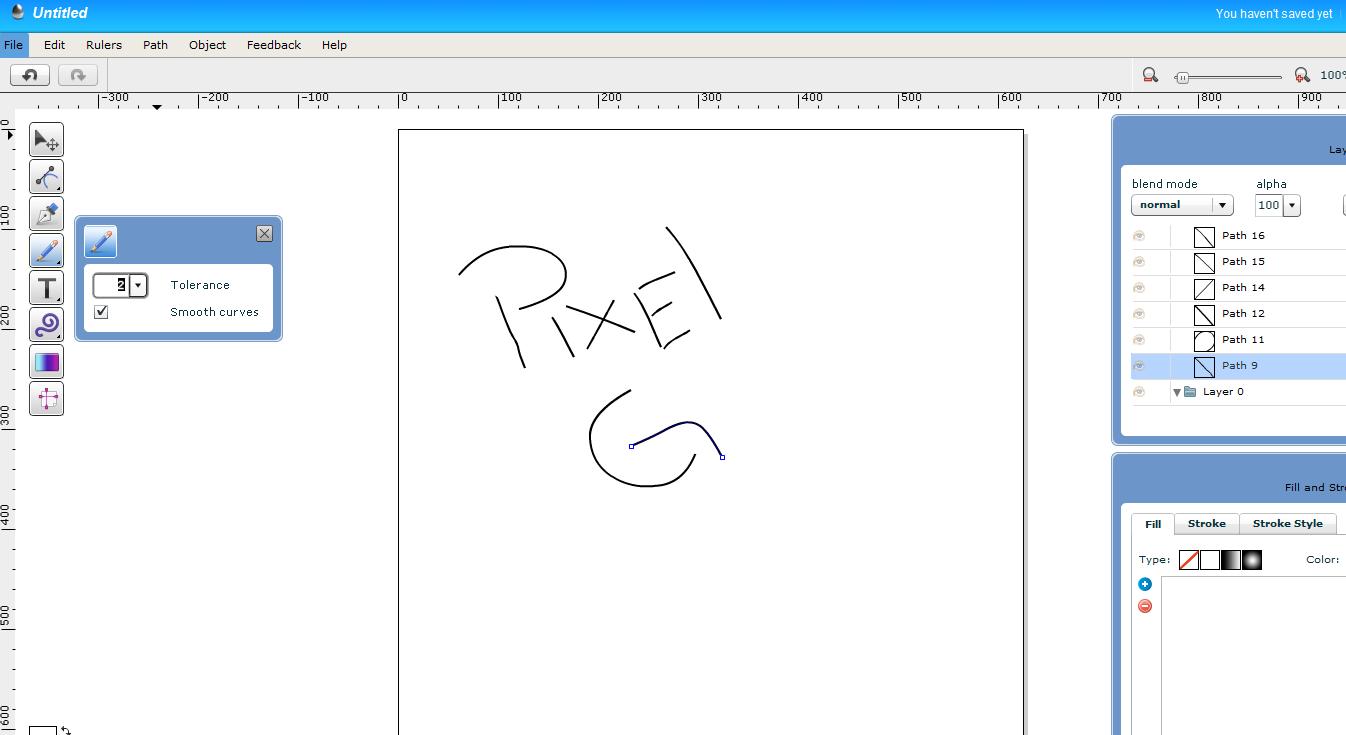Hide Path 16 with its eye toggle
This screenshot has width=1346, height=735.
tap(1139, 236)
